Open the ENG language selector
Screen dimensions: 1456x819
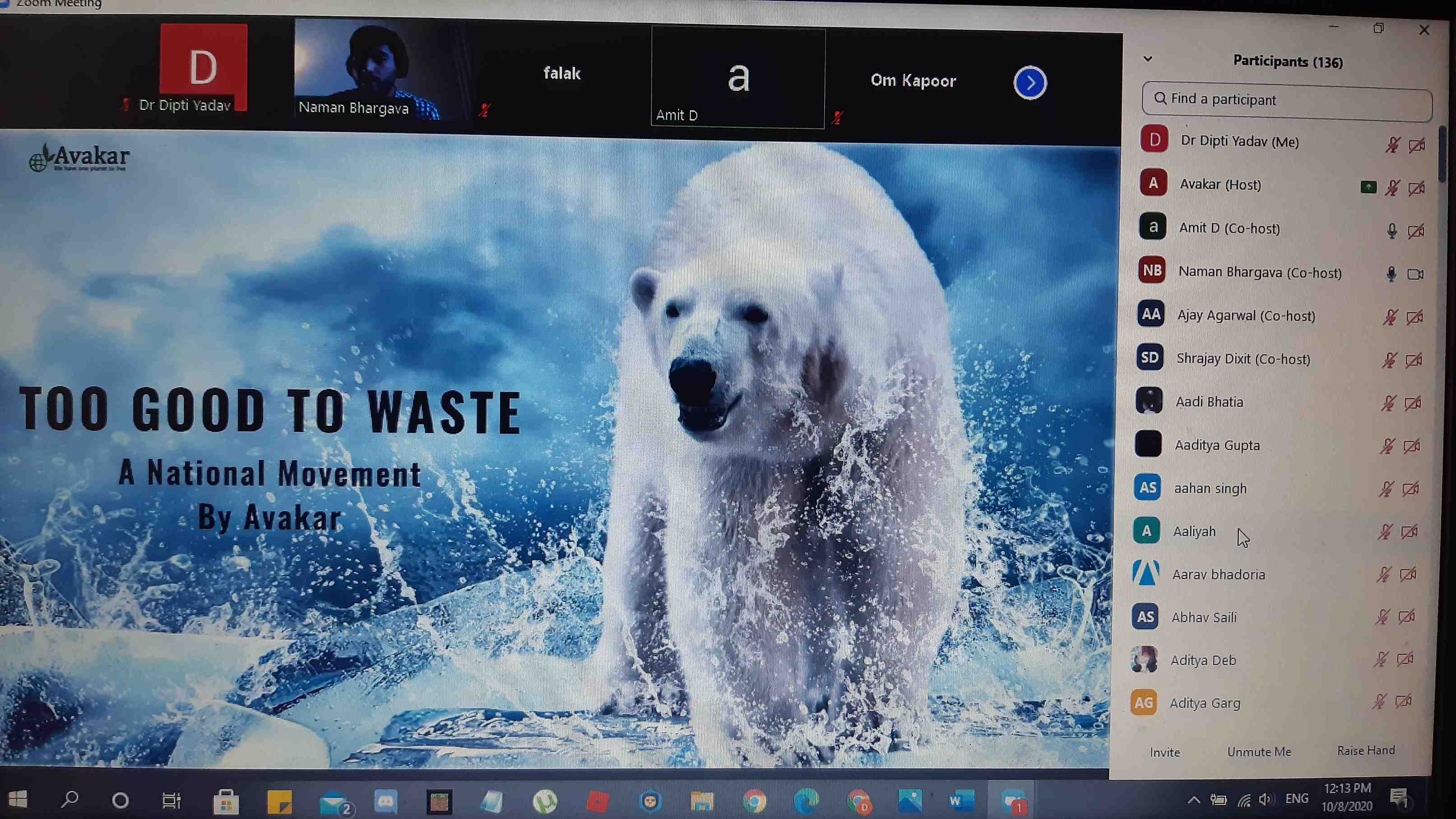(x=1297, y=798)
